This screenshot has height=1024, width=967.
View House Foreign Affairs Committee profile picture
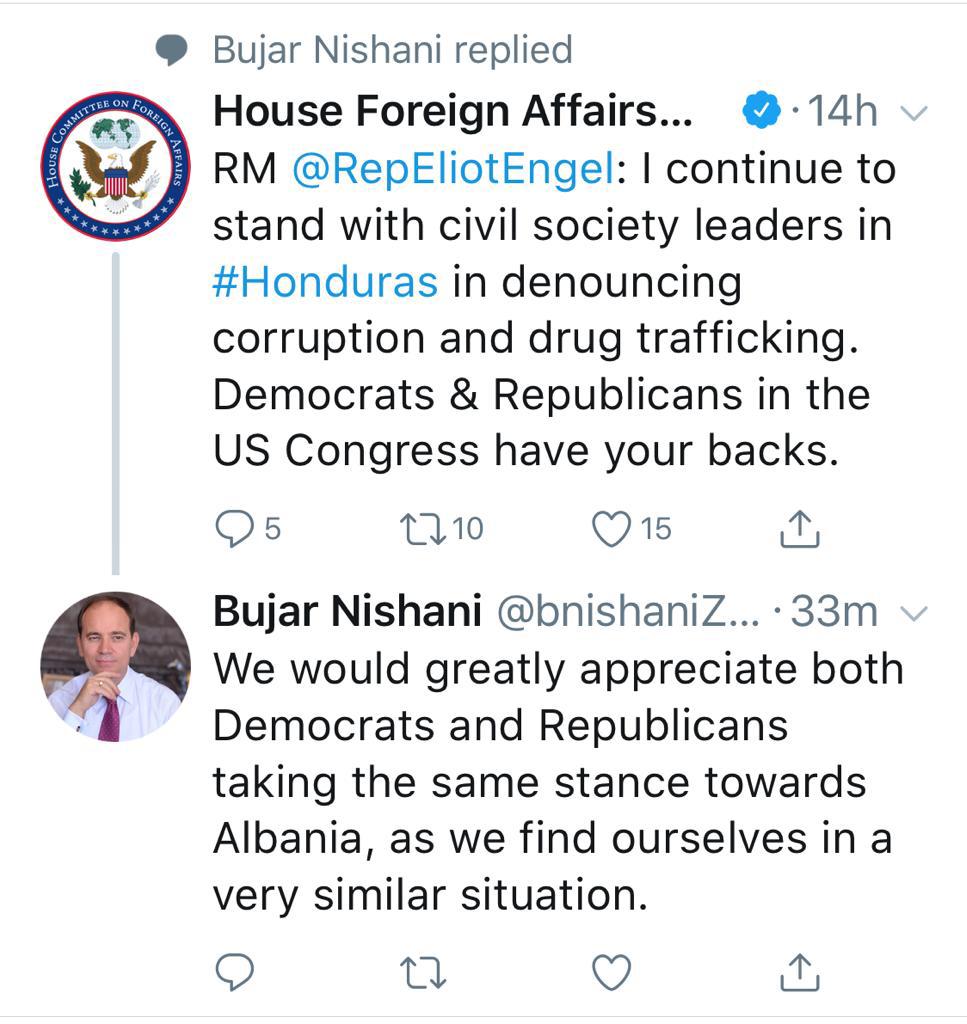(115, 165)
